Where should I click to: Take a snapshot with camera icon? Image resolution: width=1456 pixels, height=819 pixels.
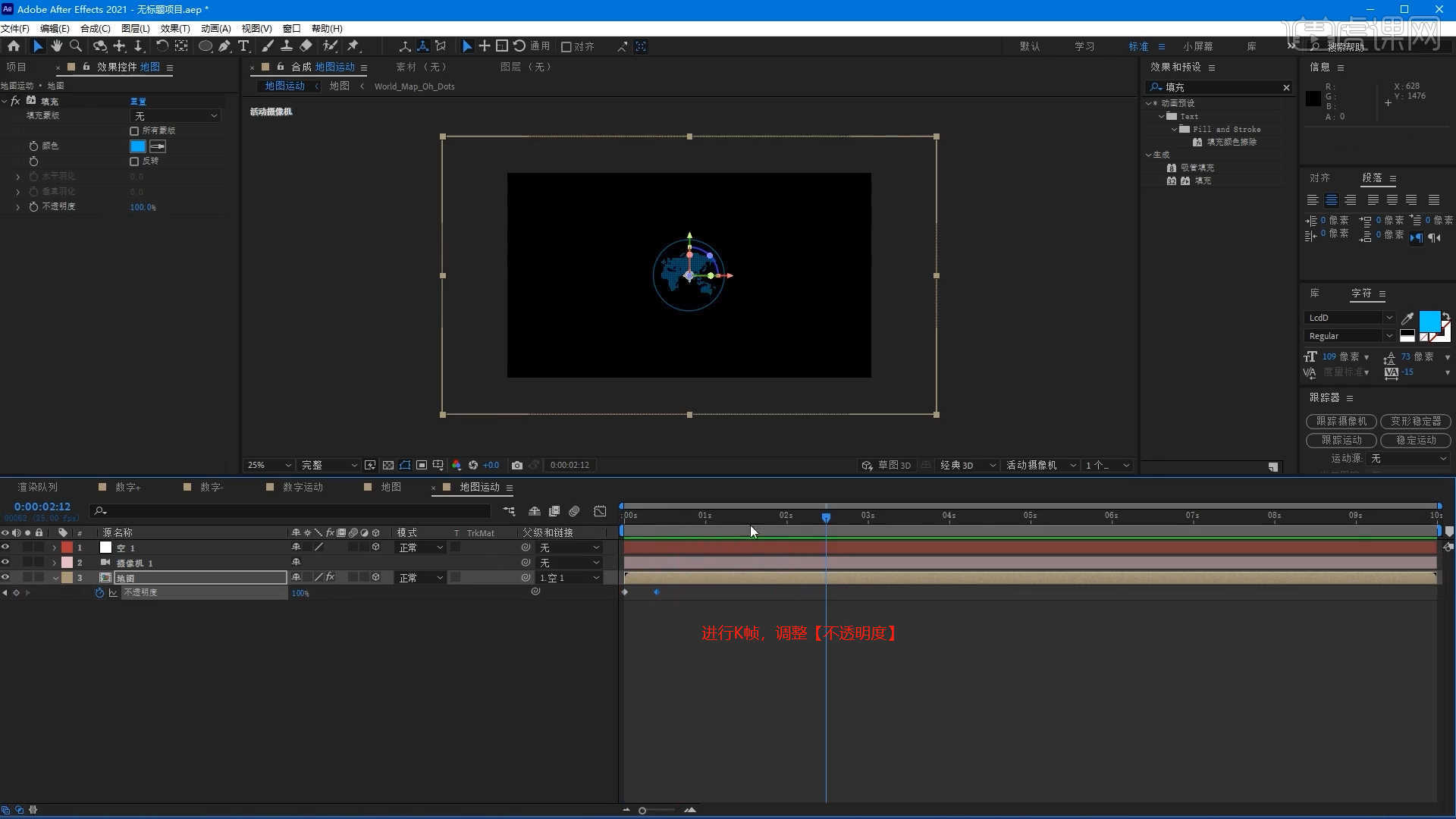click(x=517, y=465)
